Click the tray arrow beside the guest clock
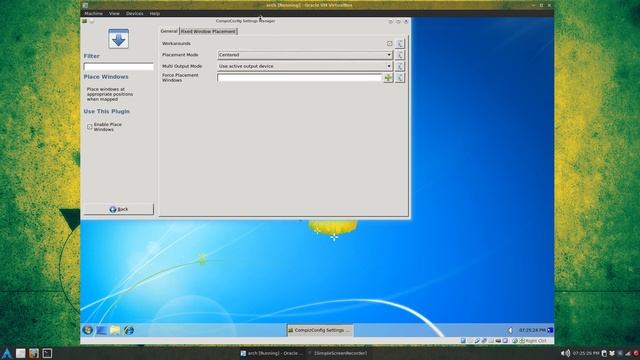This screenshot has height=360, width=640. pyautogui.click(x=510, y=330)
